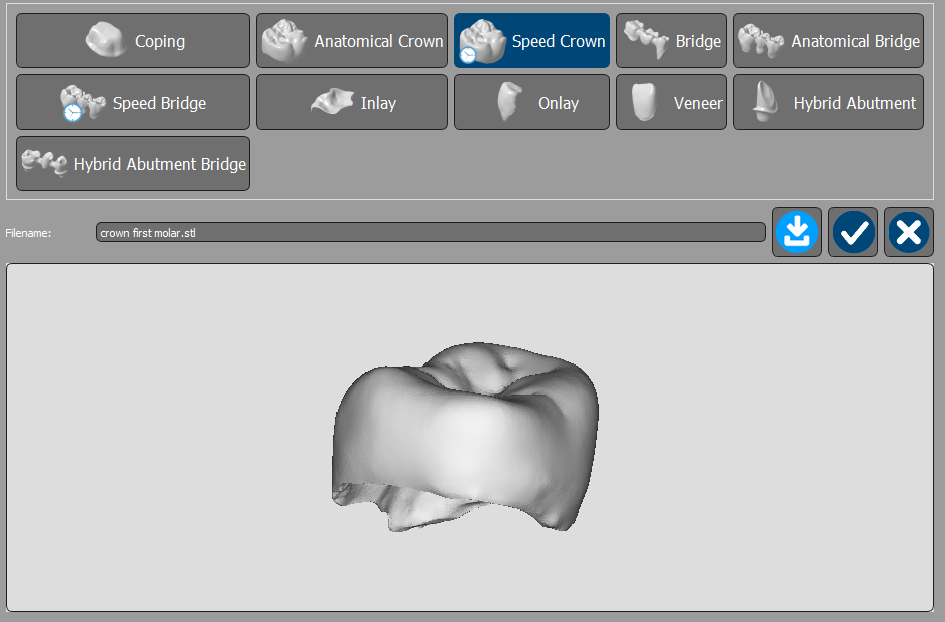Choose the Inlay restoration
This screenshot has width=945, height=622.
point(351,103)
